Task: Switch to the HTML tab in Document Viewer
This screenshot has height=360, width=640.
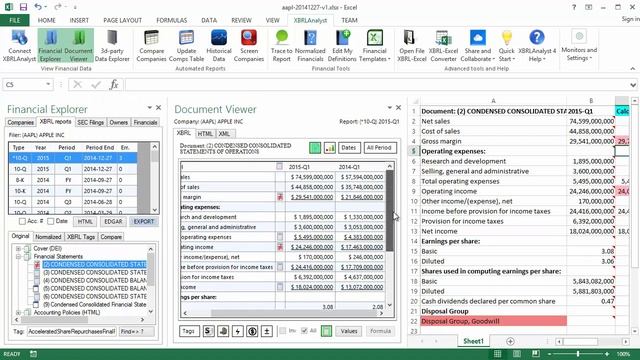Action: click(205, 133)
